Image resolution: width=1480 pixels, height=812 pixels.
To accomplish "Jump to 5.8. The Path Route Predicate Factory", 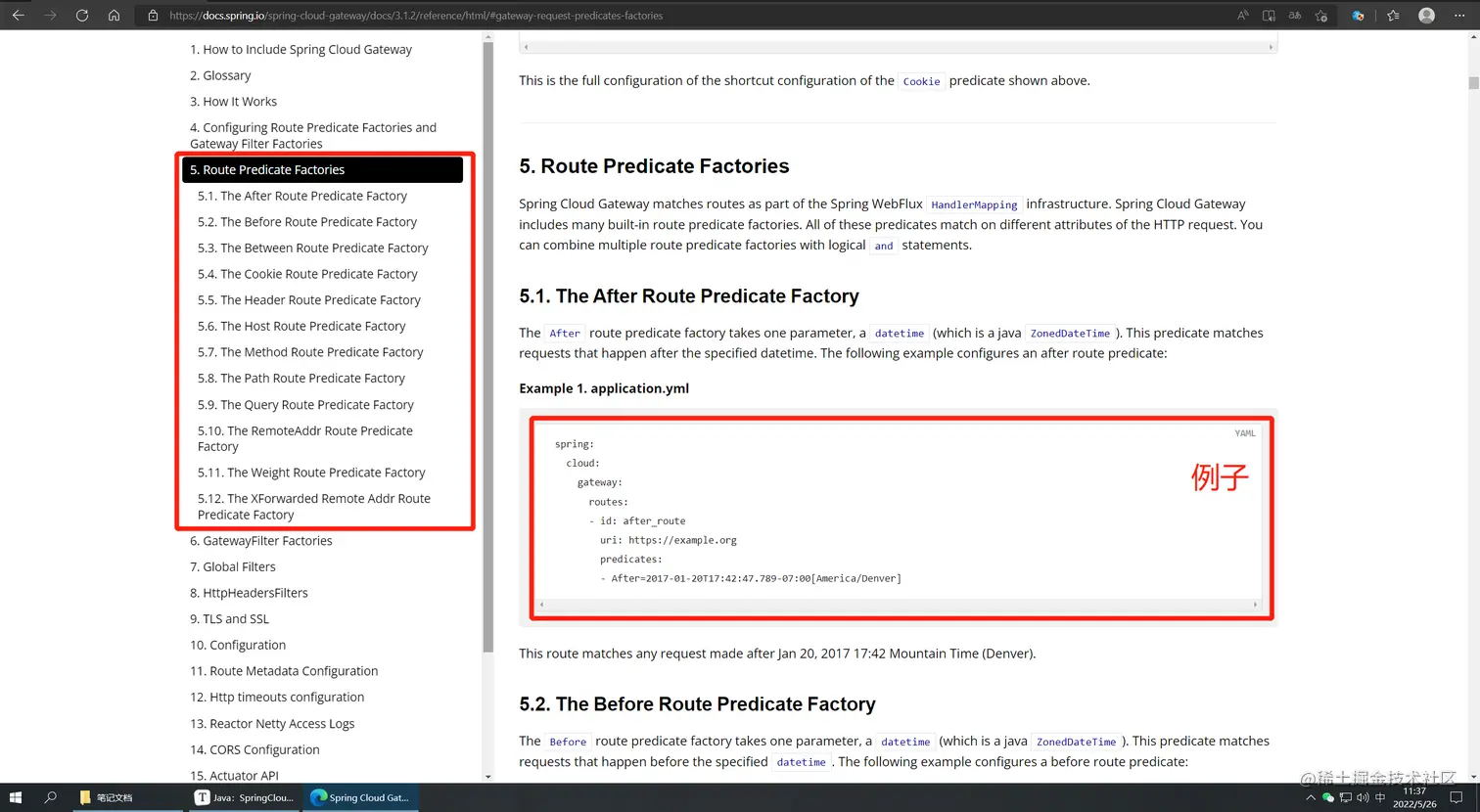I will 301,379.
